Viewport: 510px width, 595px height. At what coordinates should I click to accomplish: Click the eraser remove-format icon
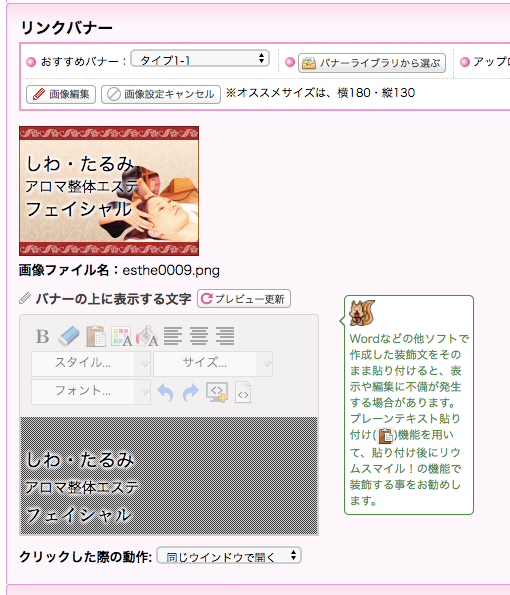pyautogui.click(x=69, y=337)
